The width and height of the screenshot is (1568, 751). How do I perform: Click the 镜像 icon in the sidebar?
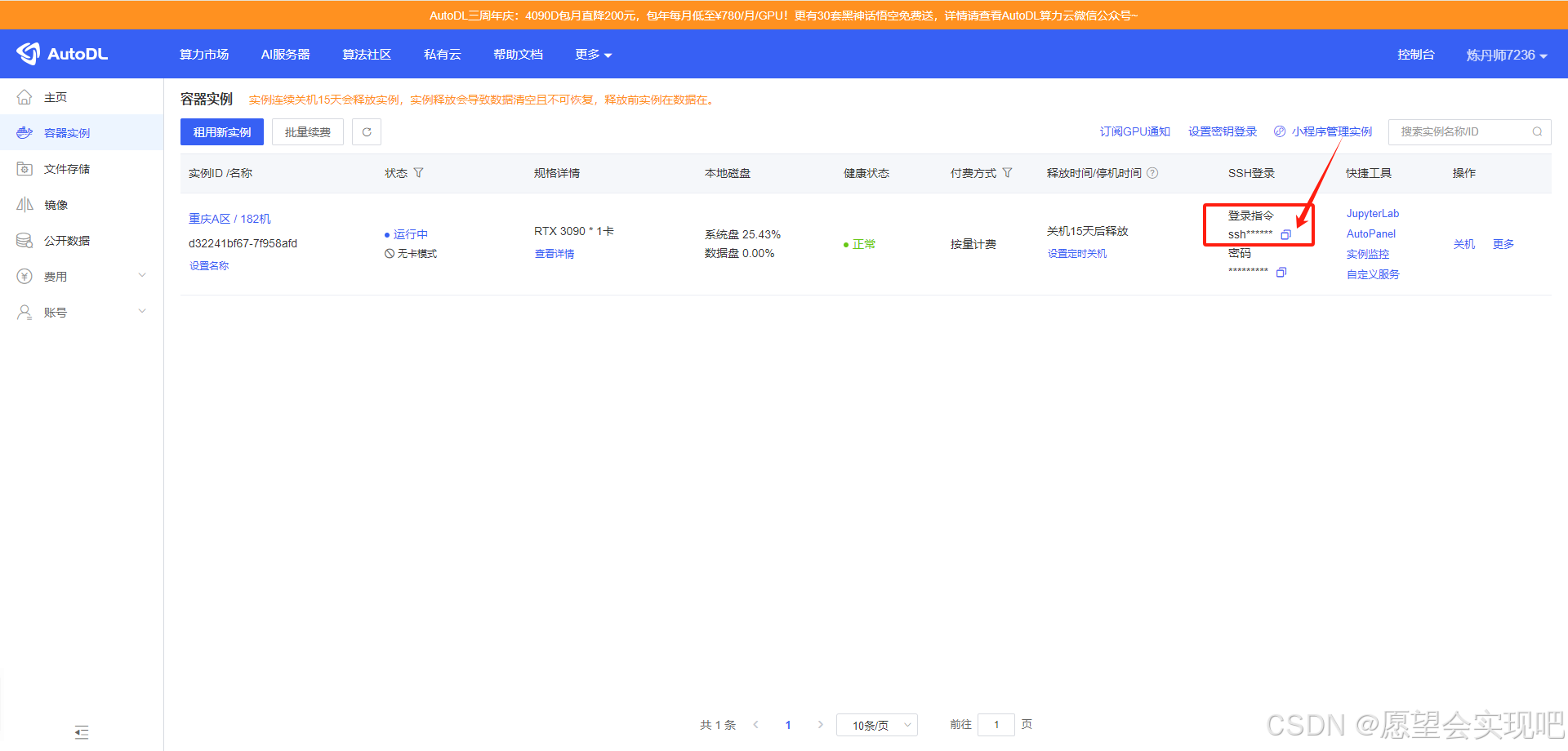click(24, 205)
